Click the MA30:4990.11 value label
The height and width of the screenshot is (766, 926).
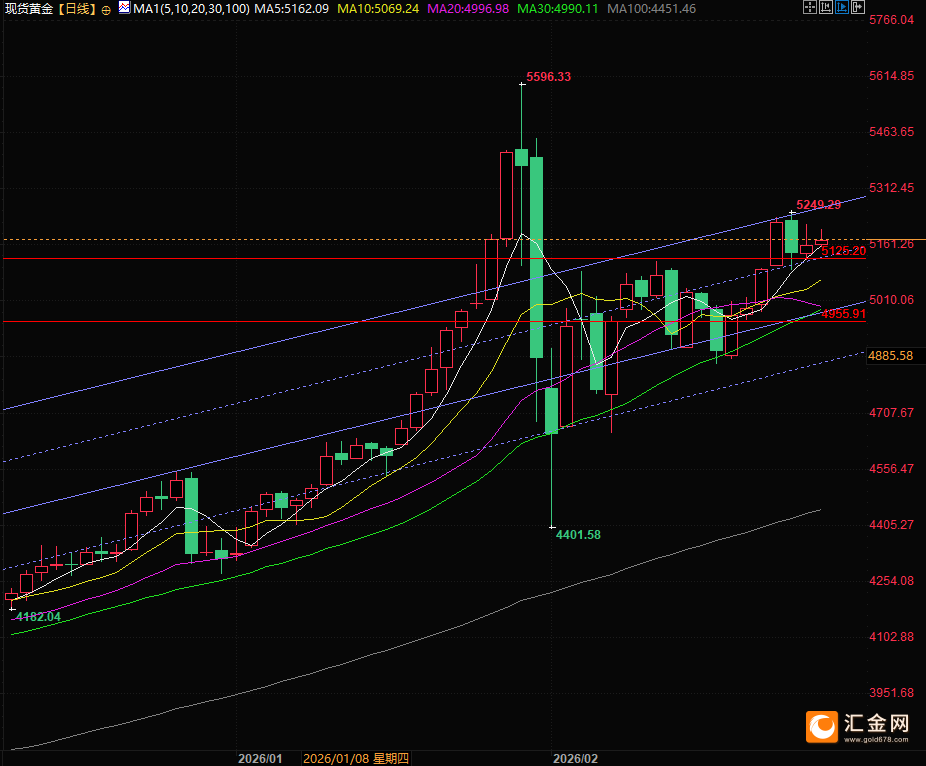point(557,9)
